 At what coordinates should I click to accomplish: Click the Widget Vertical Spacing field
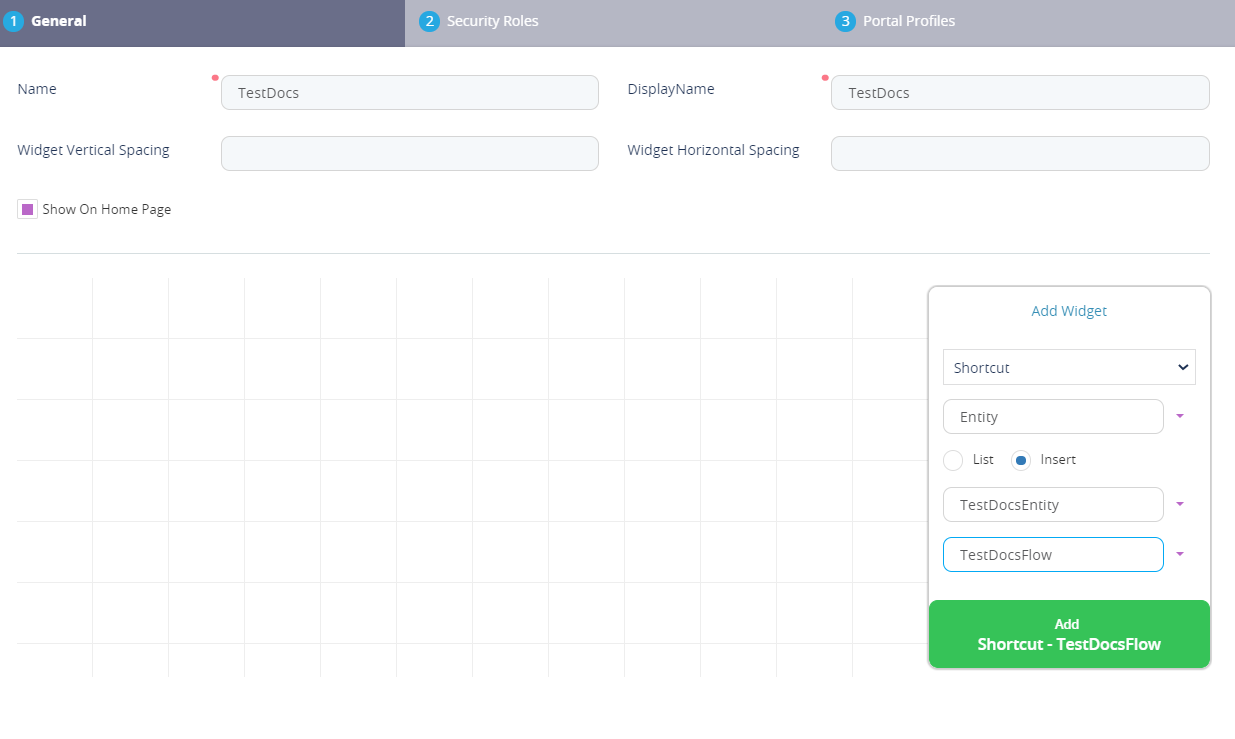[409, 153]
